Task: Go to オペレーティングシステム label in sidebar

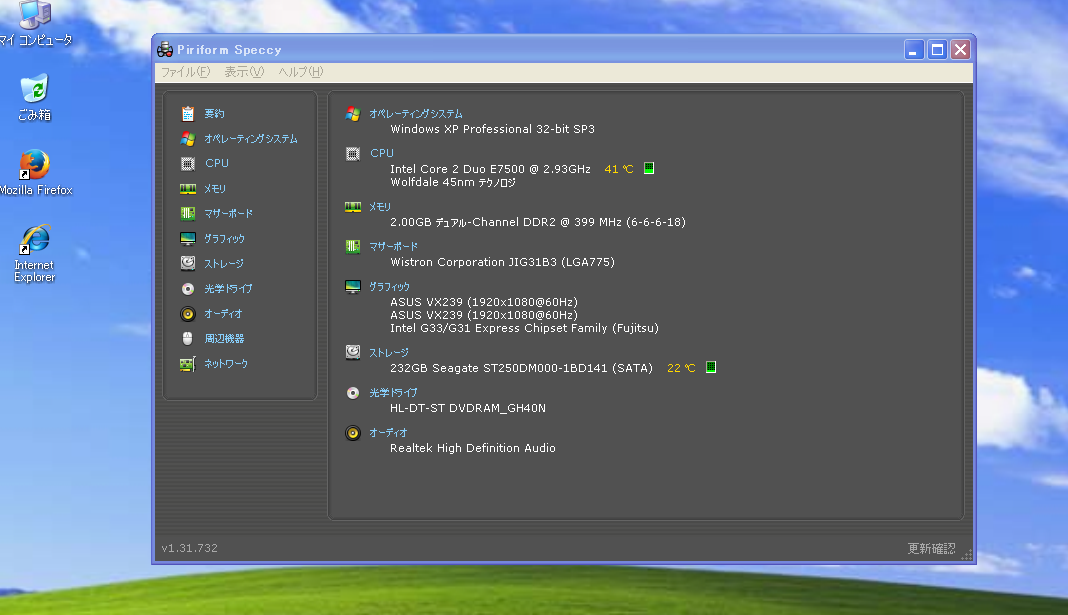Action: tap(251, 139)
